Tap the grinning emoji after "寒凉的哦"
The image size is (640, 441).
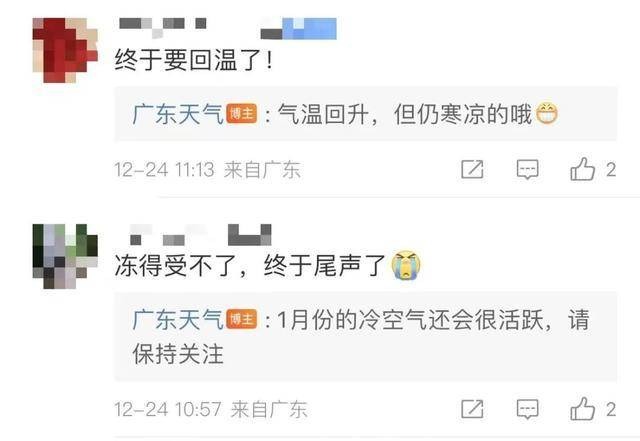(547, 114)
